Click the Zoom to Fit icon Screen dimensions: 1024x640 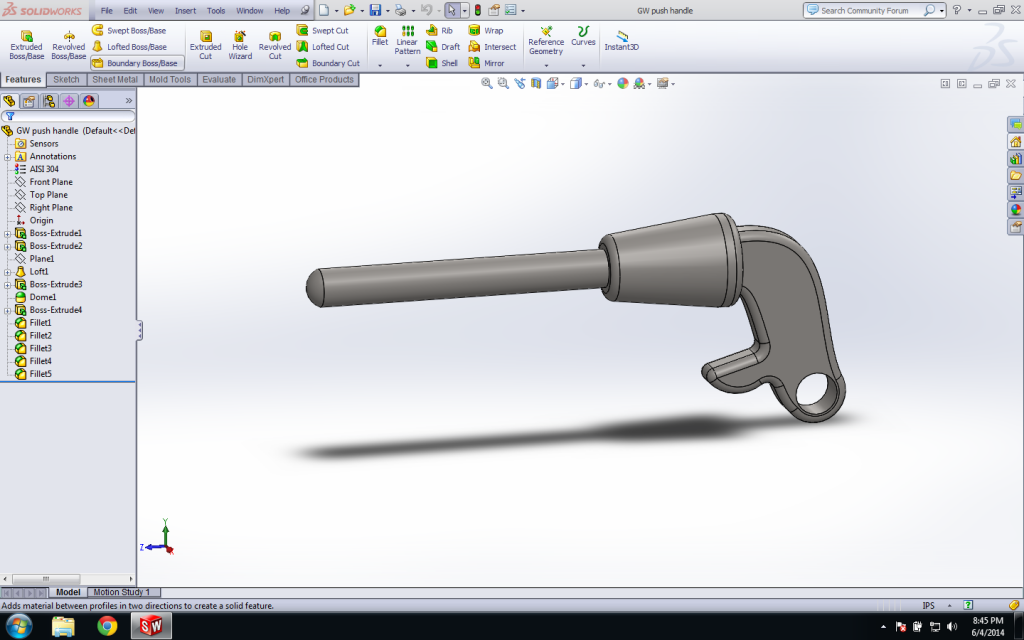point(487,84)
